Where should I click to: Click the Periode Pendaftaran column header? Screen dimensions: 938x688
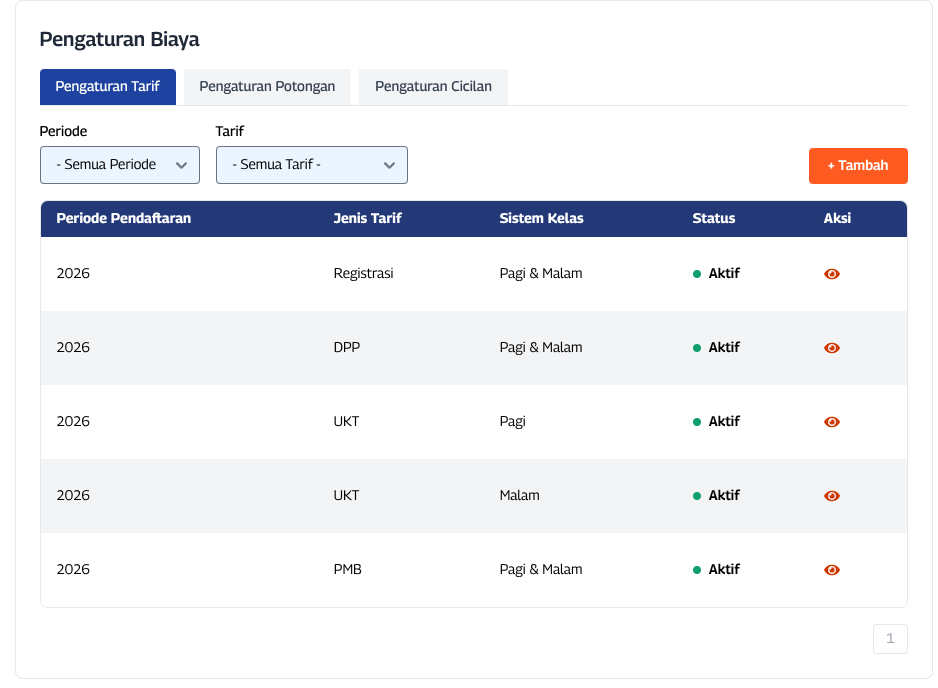123,218
